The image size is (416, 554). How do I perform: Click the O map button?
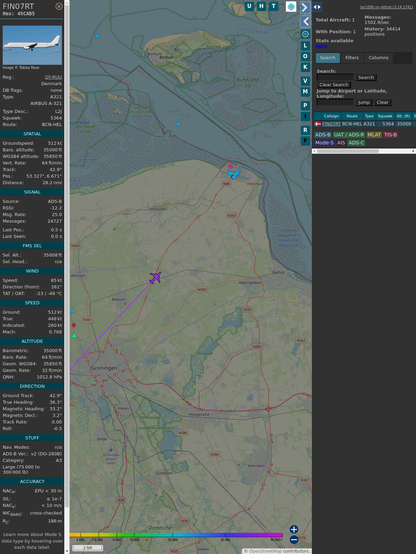point(305,56)
